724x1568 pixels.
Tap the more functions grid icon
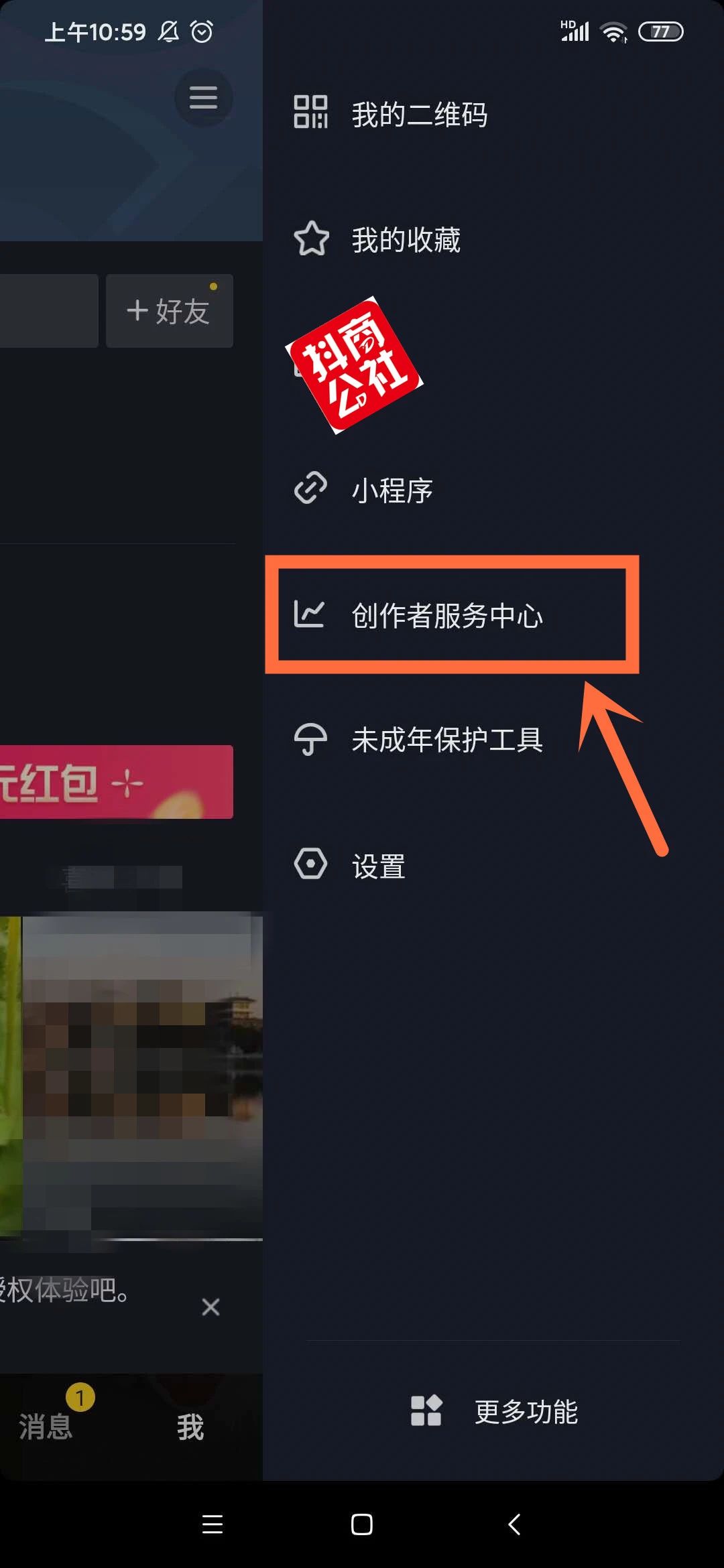426,1411
